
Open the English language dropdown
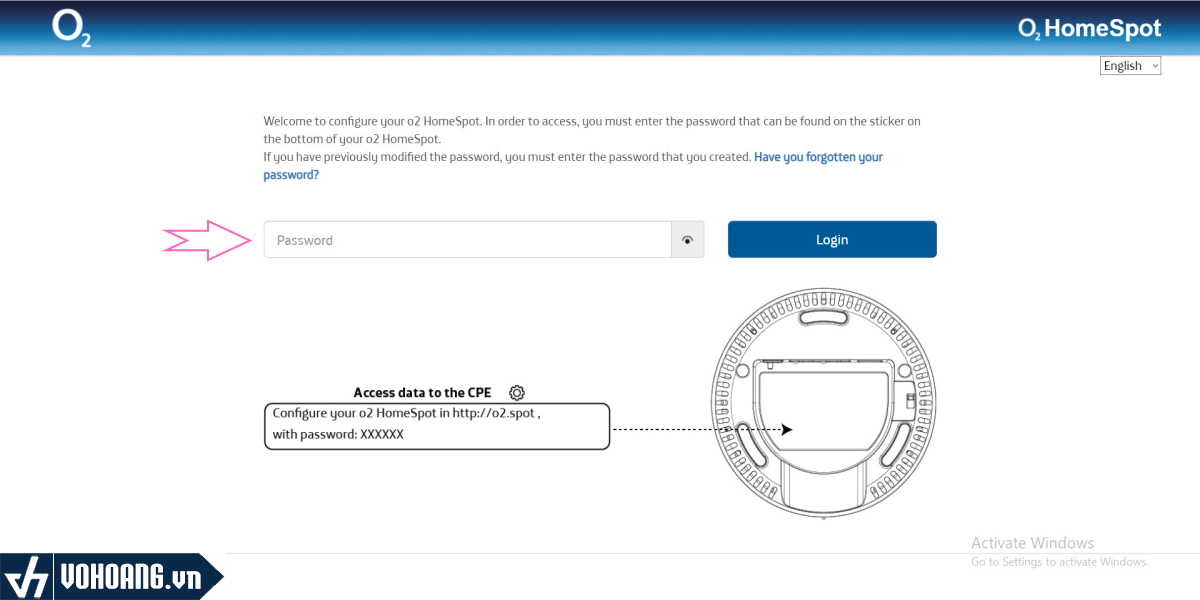1130,66
